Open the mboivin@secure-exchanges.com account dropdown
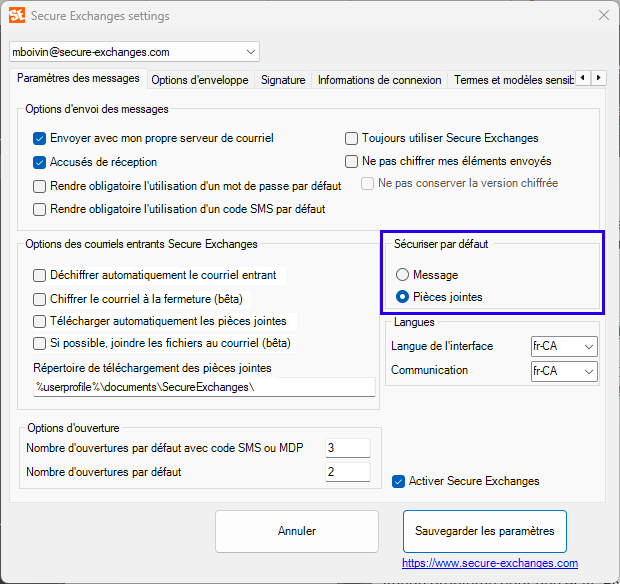The height and width of the screenshot is (584, 620). (134, 52)
